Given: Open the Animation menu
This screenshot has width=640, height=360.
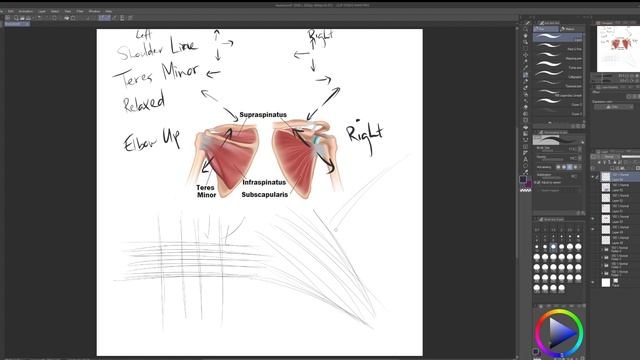Looking at the screenshot, I should (x=26, y=11).
